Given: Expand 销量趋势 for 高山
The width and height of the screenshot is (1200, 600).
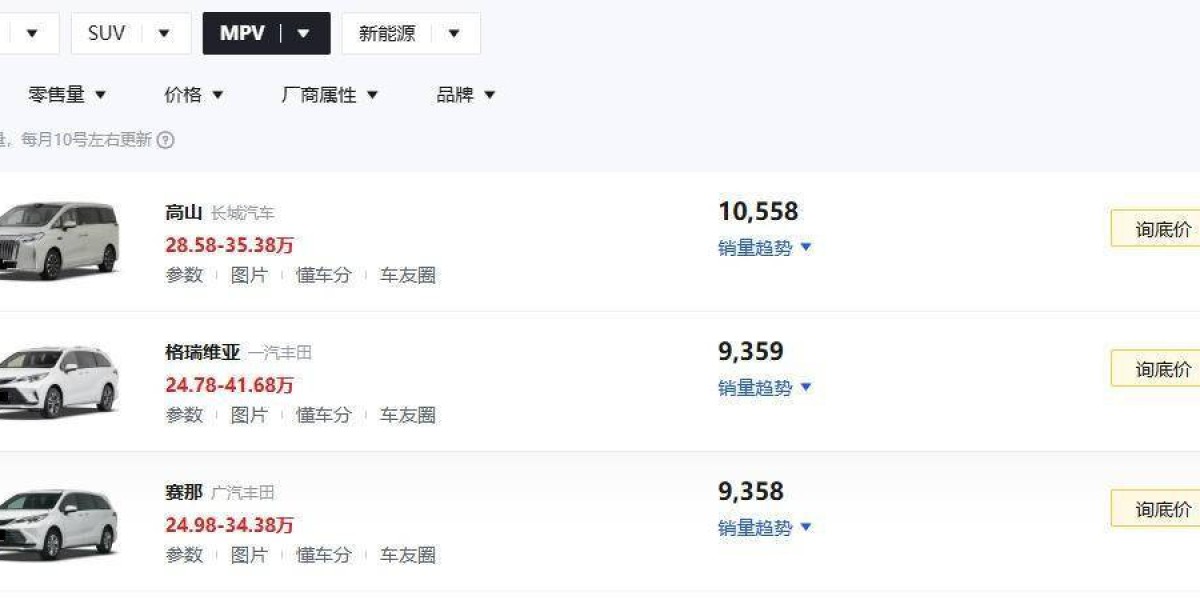Looking at the screenshot, I should coord(765,247).
